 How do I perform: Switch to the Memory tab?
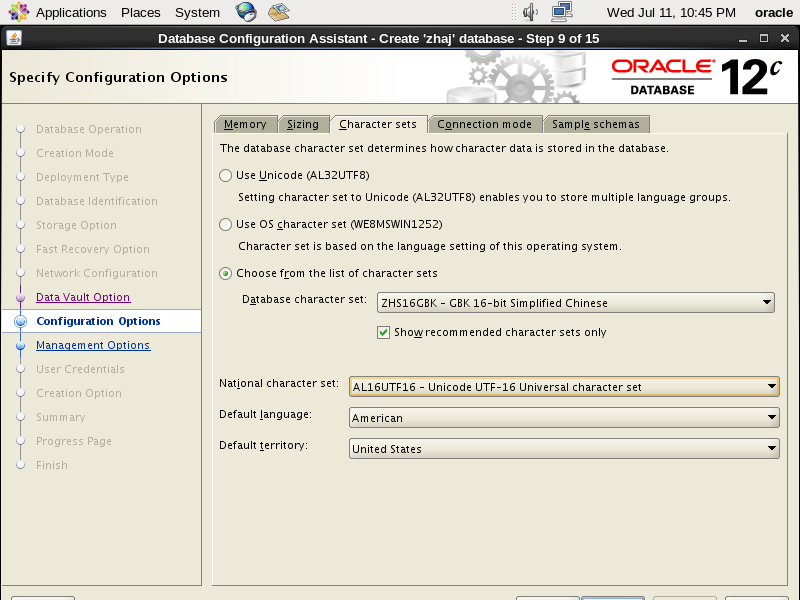point(245,124)
